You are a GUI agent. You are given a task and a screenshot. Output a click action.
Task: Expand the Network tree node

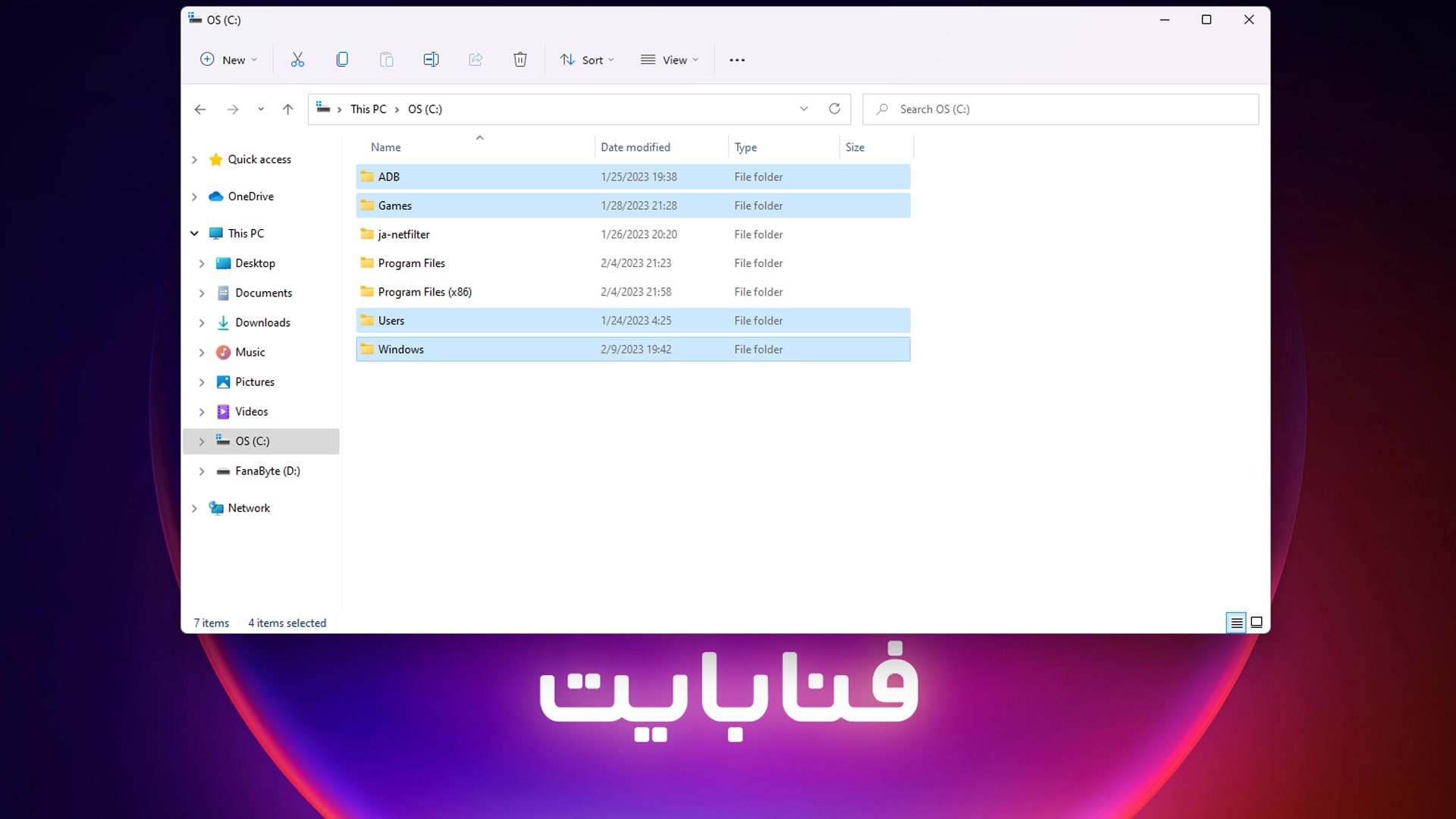(194, 508)
